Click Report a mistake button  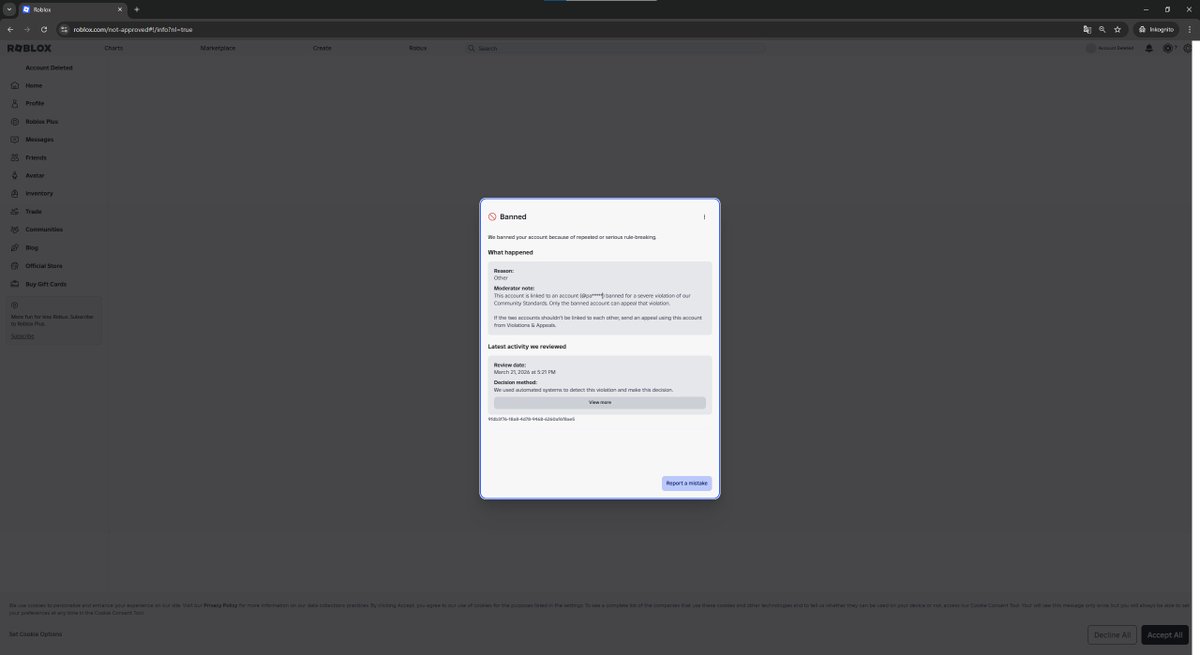click(687, 483)
